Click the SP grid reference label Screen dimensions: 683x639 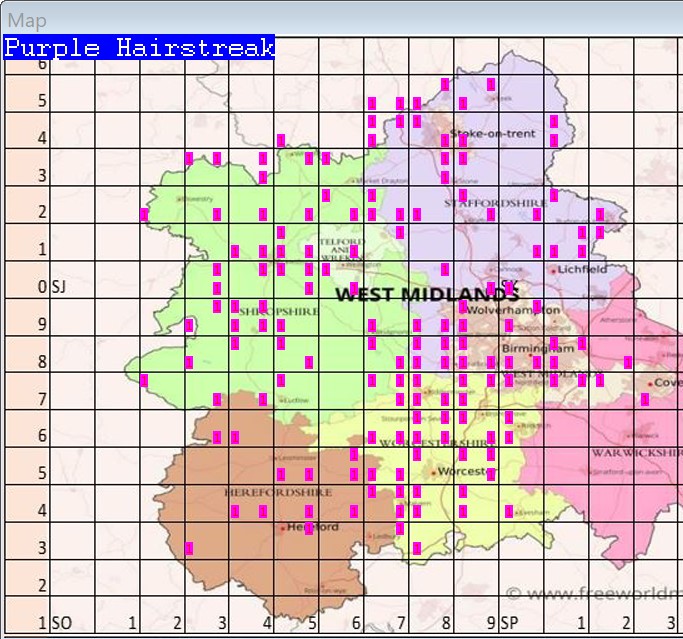point(510,623)
